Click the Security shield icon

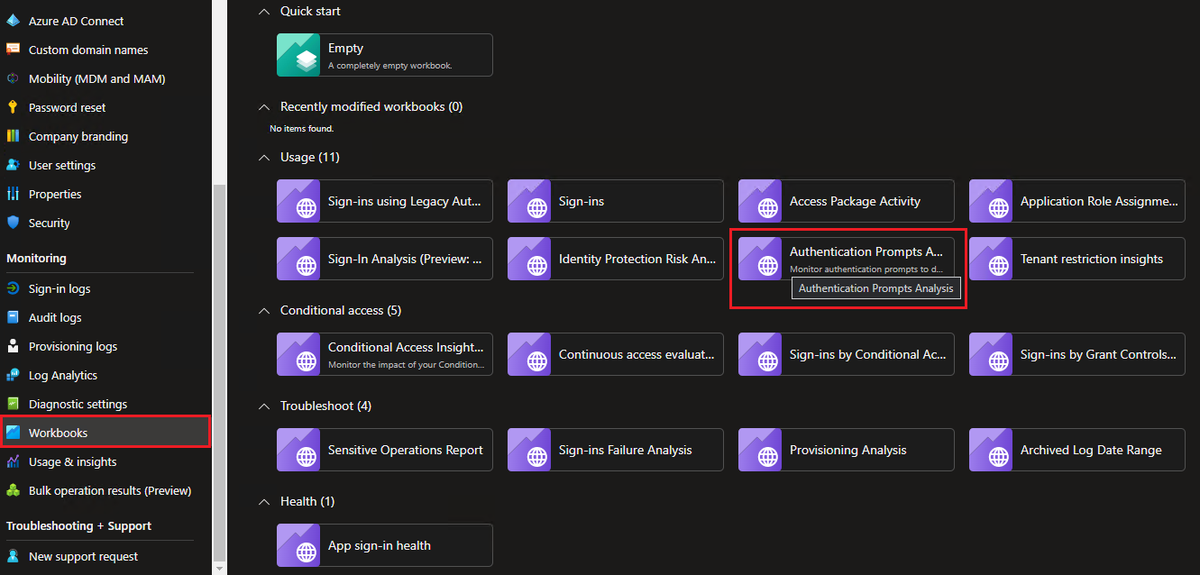click(x=13, y=223)
